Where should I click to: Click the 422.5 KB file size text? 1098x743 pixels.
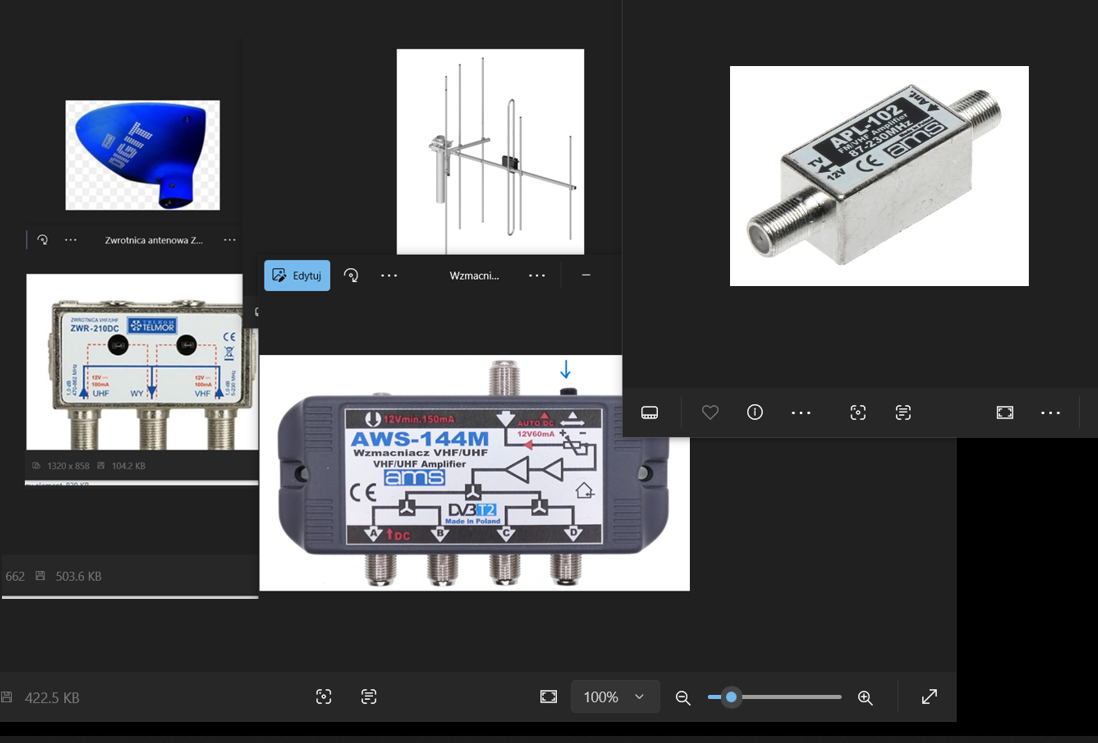click(x=52, y=698)
